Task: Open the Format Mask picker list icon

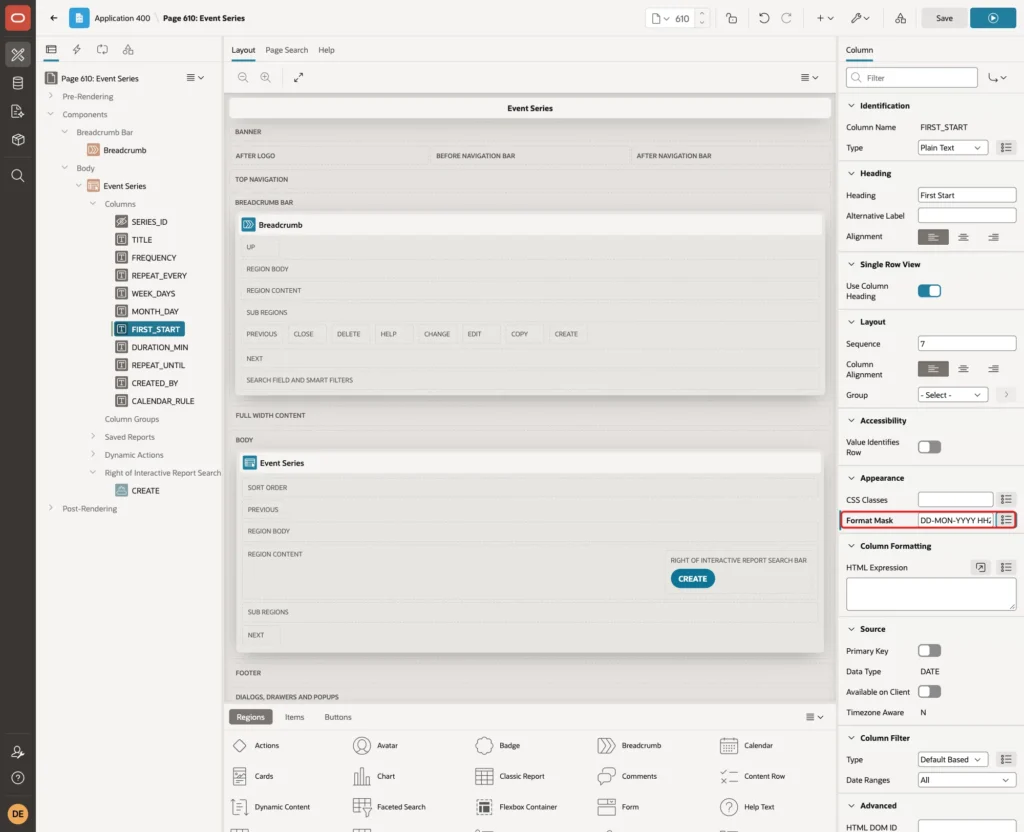Action: click(1006, 520)
